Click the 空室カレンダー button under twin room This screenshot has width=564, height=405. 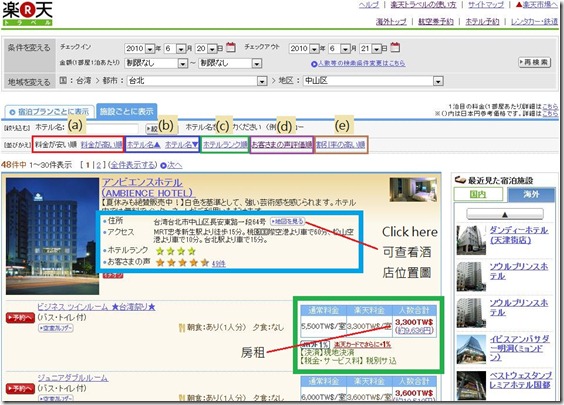[56, 328]
